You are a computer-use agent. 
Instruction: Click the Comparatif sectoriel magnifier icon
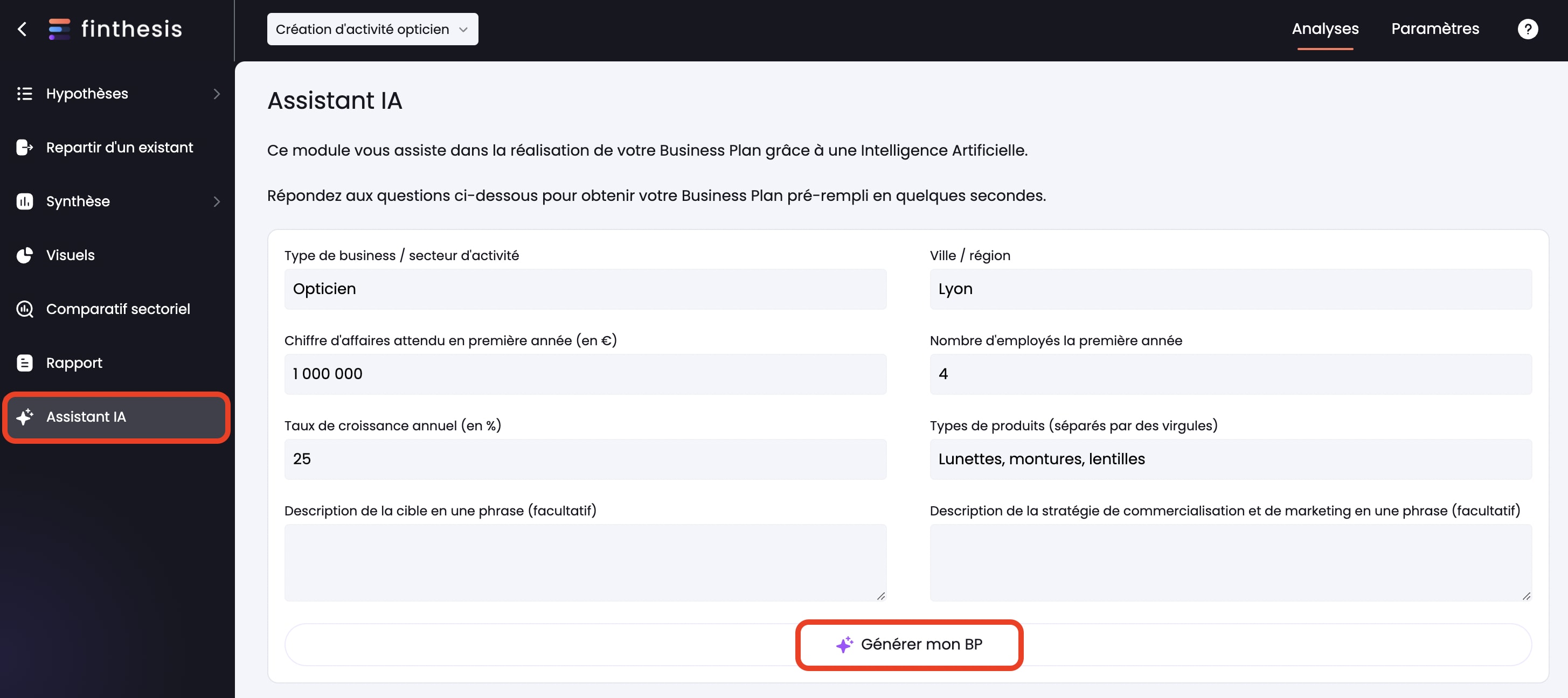(24, 309)
